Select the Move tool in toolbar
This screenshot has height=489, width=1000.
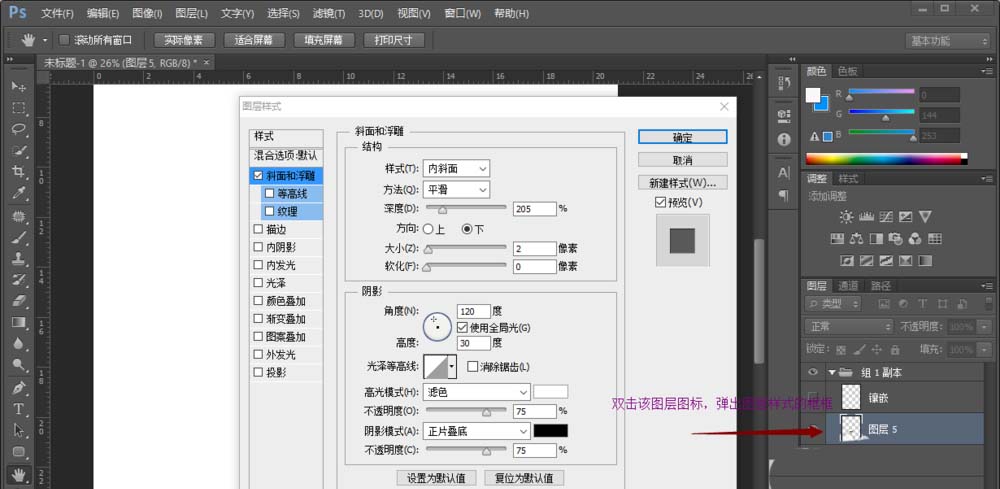pyautogui.click(x=18, y=87)
